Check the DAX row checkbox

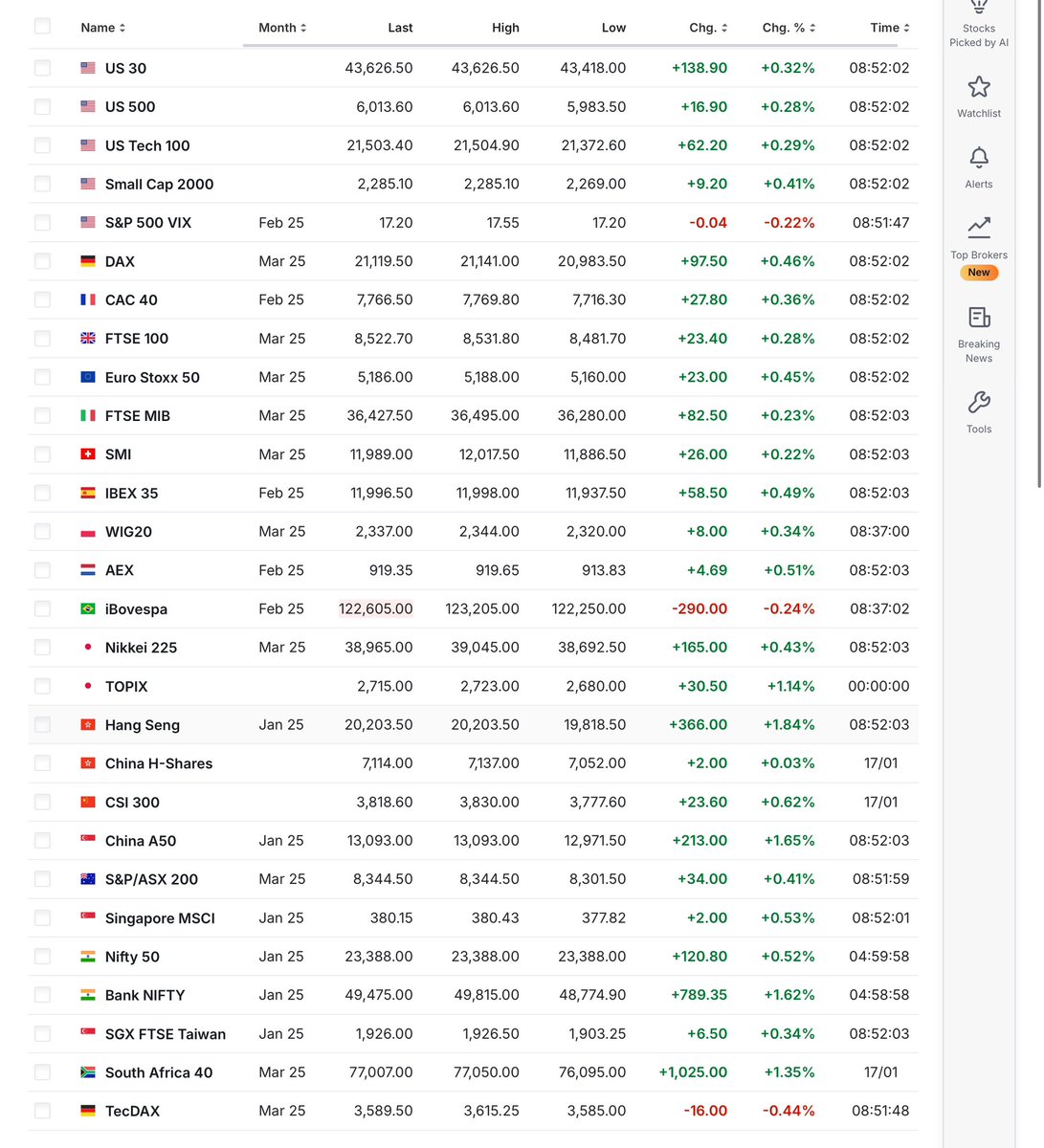pos(42,261)
